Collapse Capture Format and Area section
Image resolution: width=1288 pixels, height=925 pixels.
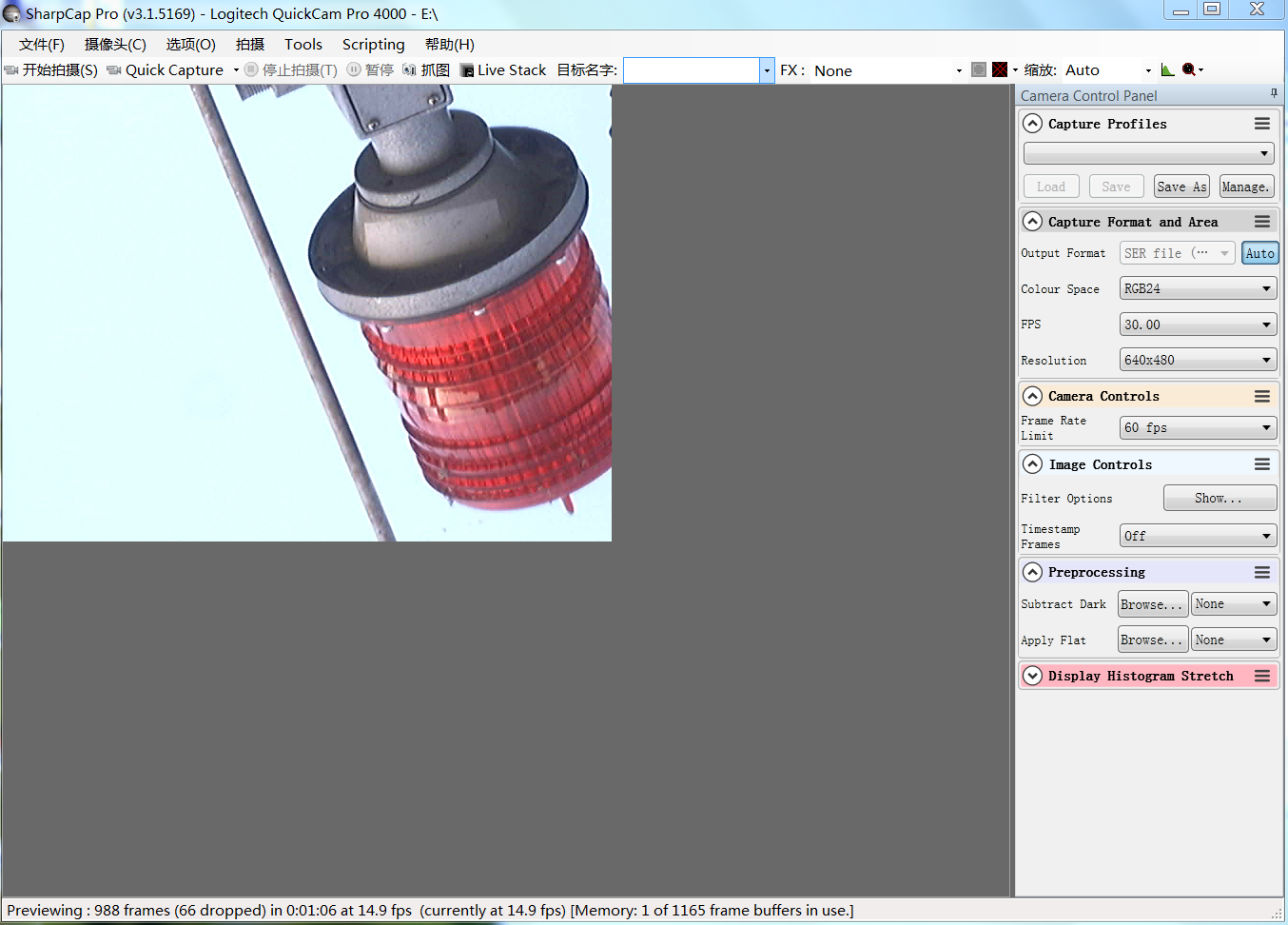coord(1032,222)
